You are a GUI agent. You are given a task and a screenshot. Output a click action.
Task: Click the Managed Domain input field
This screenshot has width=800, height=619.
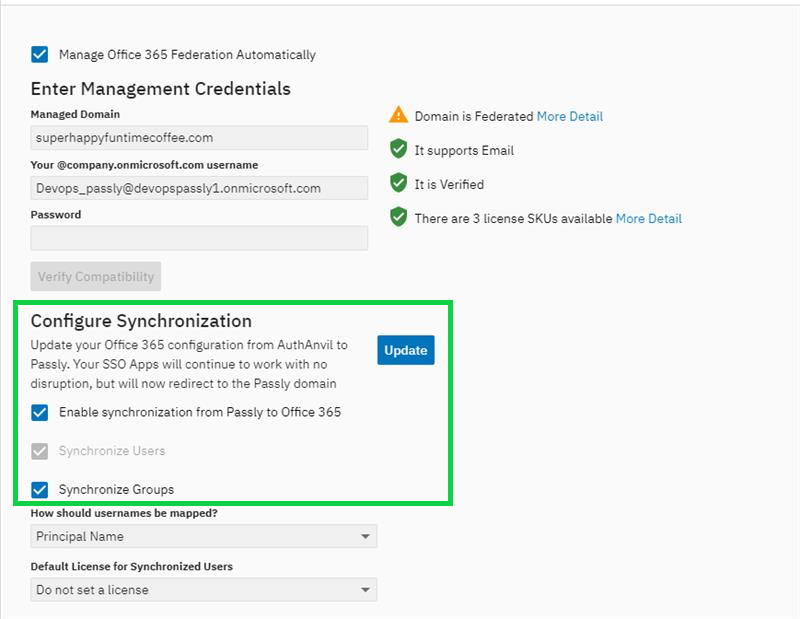click(x=199, y=138)
